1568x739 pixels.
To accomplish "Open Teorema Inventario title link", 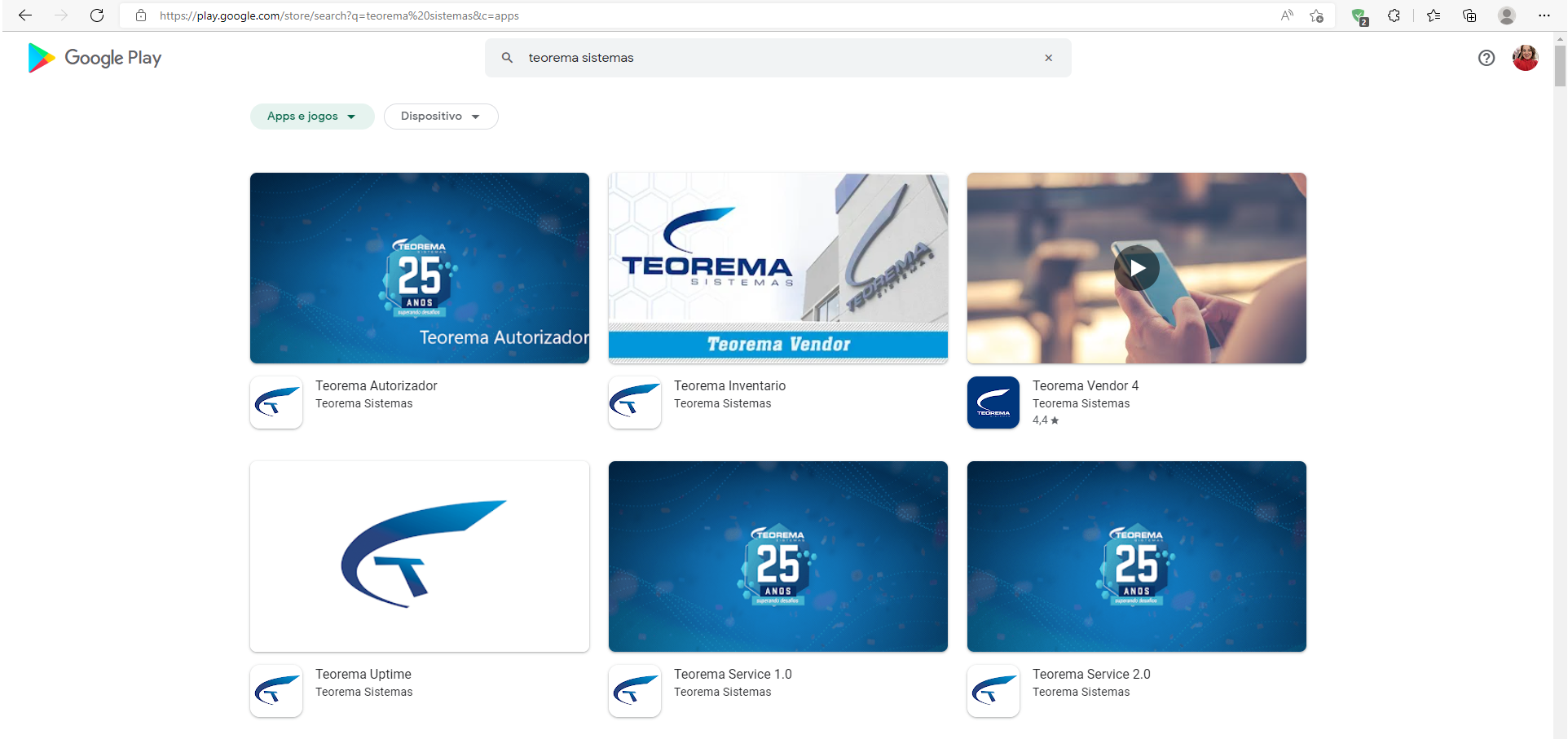I will pyautogui.click(x=730, y=386).
